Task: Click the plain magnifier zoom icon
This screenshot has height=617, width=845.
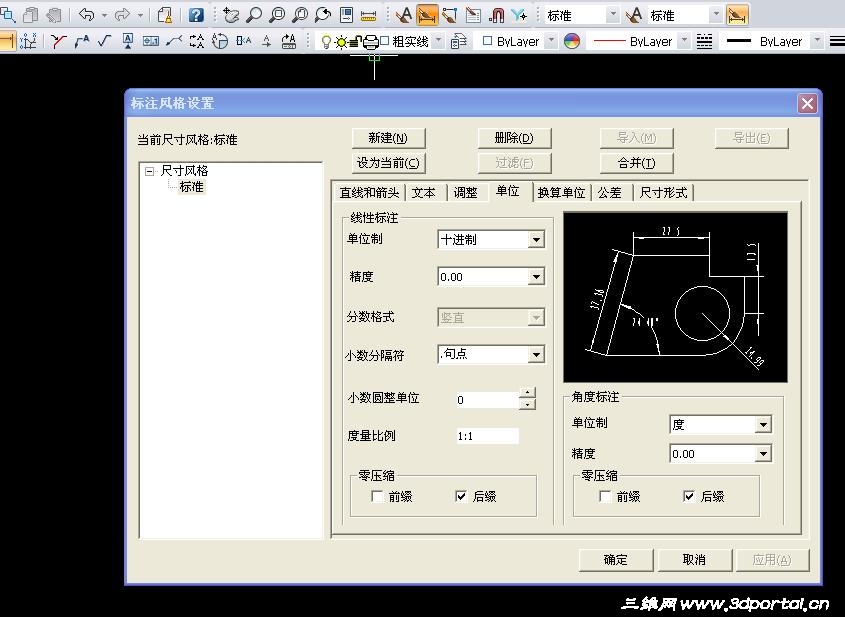Action: (x=254, y=15)
